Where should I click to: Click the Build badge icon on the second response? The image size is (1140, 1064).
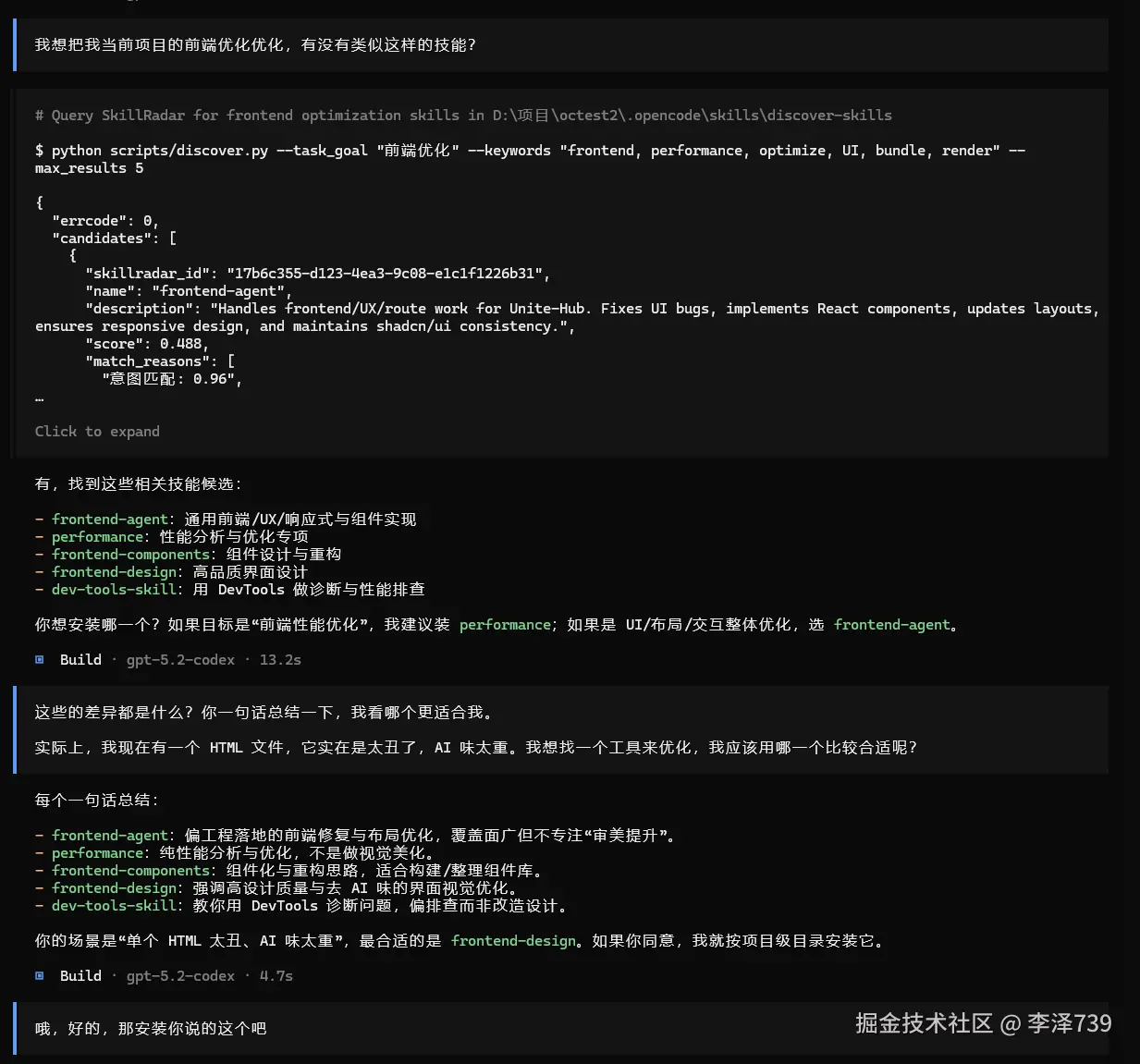39,975
